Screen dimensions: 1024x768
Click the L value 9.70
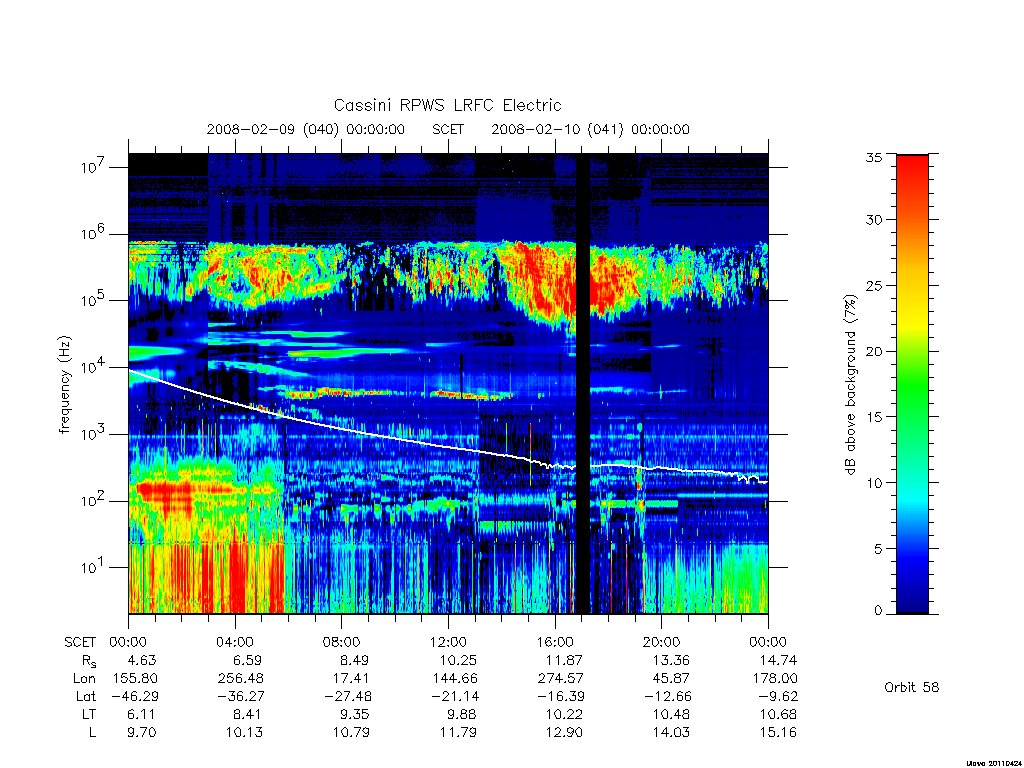coord(142,732)
